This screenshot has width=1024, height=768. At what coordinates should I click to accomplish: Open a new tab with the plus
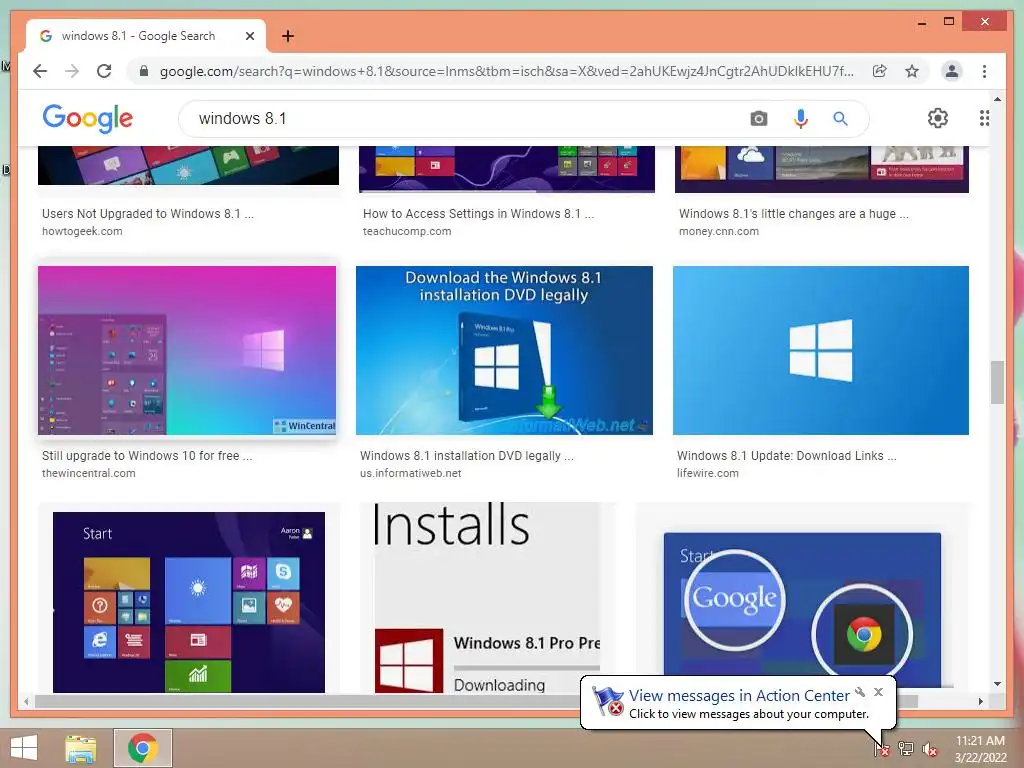(287, 36)
